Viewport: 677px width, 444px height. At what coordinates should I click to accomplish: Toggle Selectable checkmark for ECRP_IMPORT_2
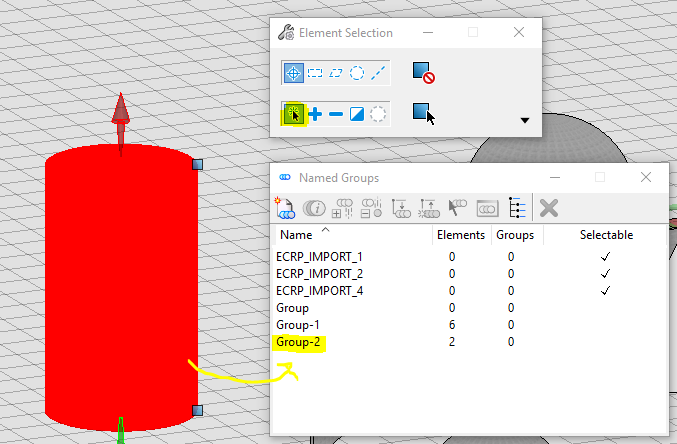tap(605, 274)
